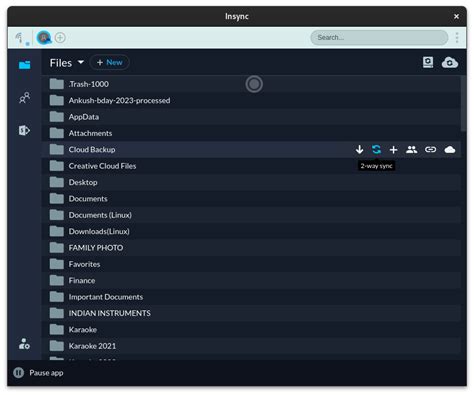The width and height of the screenshot is (474, 395).
Task: Click the cloud icon on Cloud Backup row
Action: 450,150
